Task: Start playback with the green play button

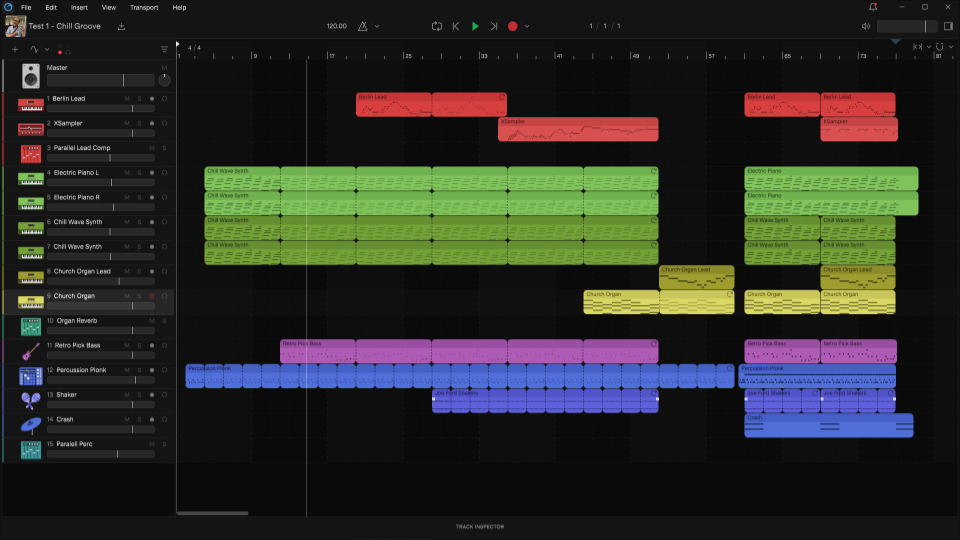Action: pos(475,26)
